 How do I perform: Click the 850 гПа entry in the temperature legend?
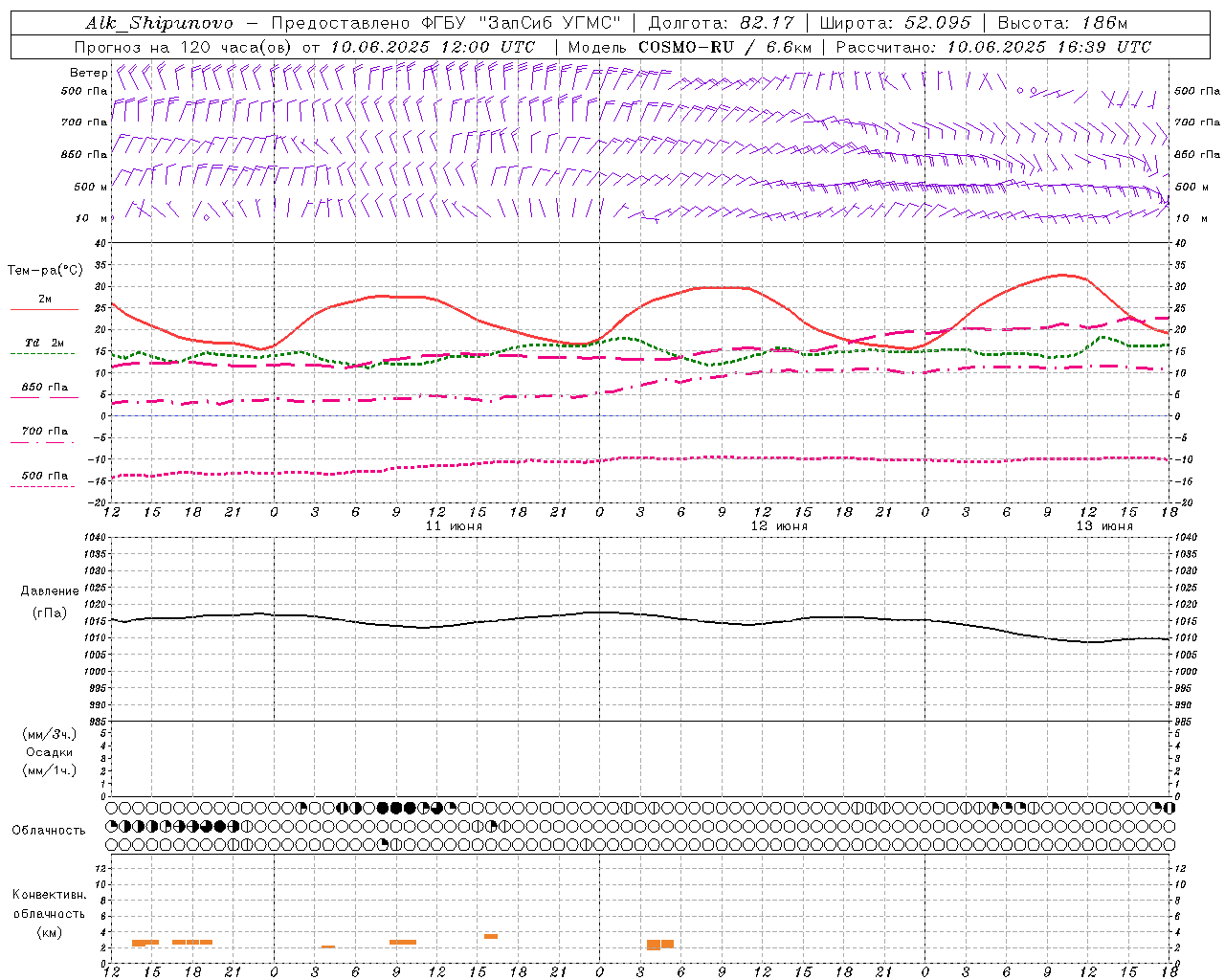click(x=45, y=391)
